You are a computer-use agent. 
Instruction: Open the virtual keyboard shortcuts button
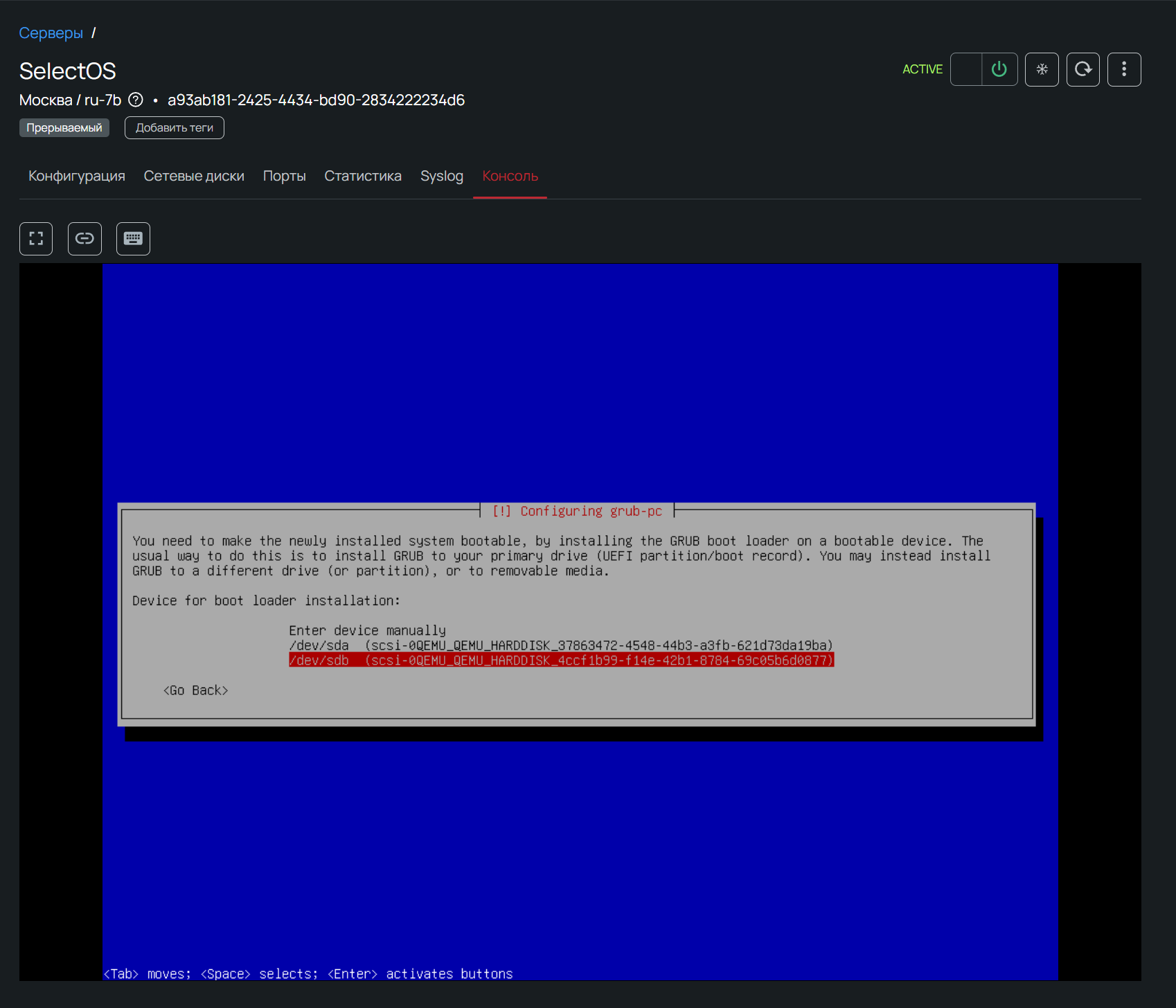pos(133,239)
